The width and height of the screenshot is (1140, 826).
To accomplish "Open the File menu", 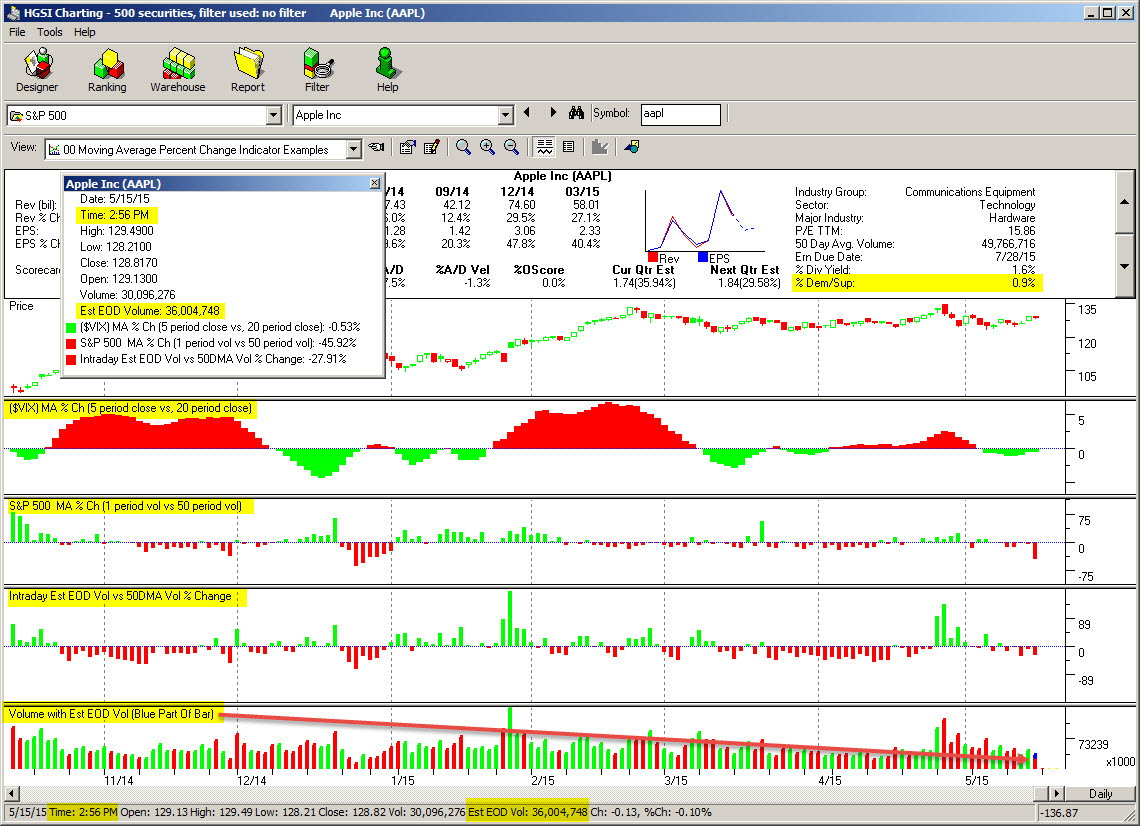I will coord(17,32).
